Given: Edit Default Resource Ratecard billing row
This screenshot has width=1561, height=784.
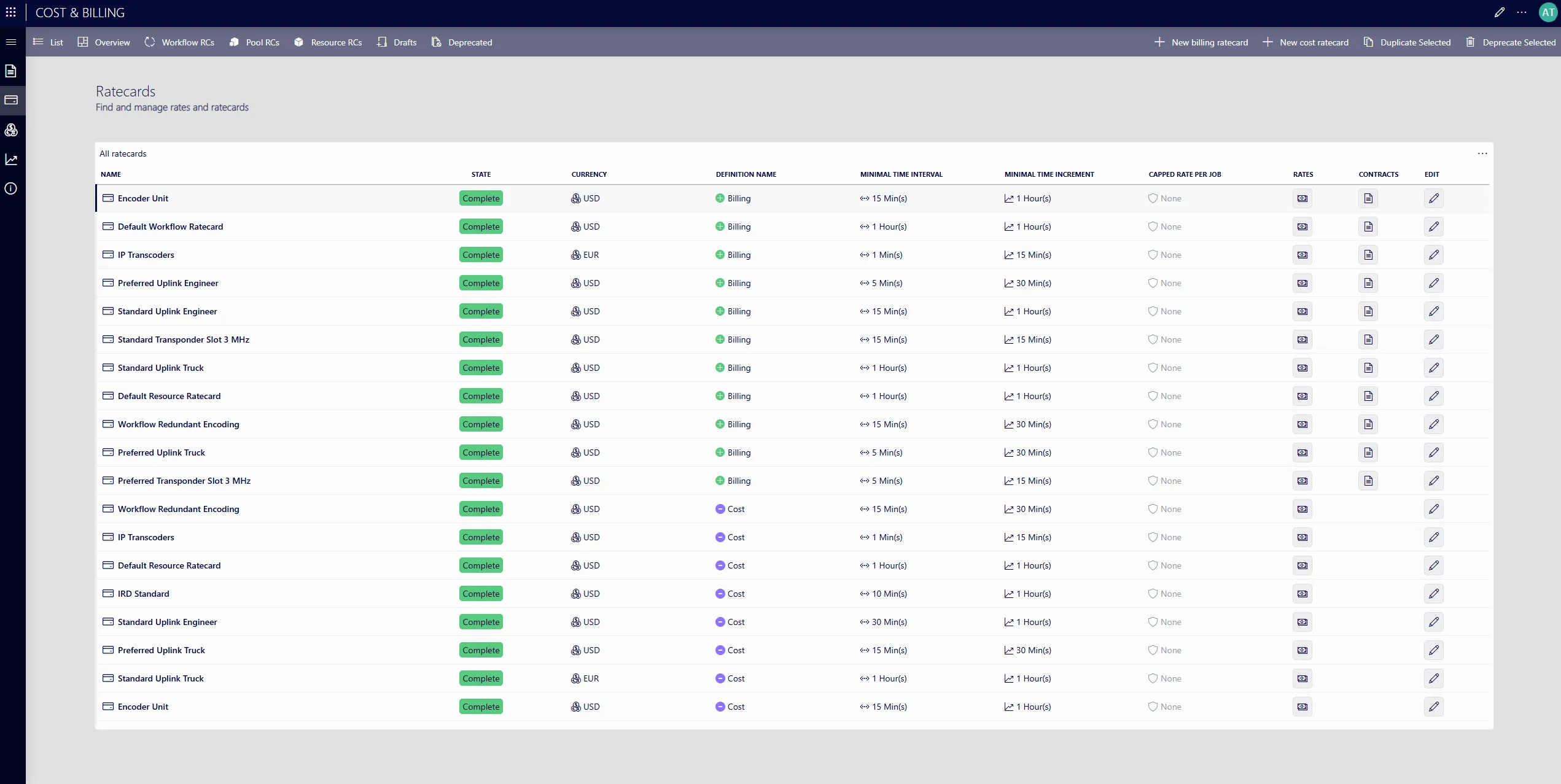Looking at the screenshot, I should pos(1434,396).
